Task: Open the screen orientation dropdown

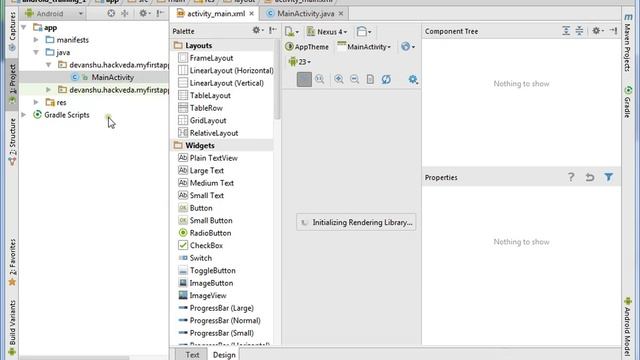Action: pyautogui.click(x=364, y=32)
